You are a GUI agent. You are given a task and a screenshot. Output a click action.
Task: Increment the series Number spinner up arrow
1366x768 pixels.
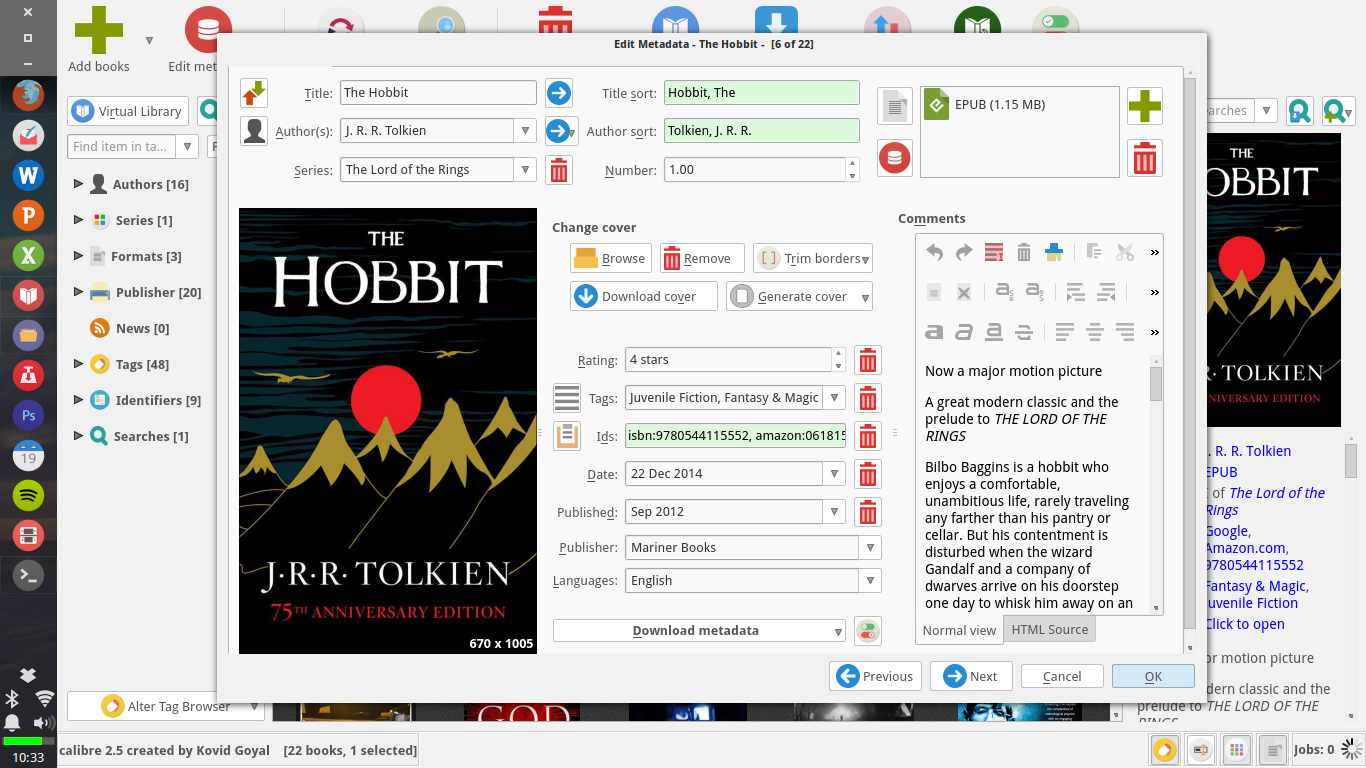852,164
